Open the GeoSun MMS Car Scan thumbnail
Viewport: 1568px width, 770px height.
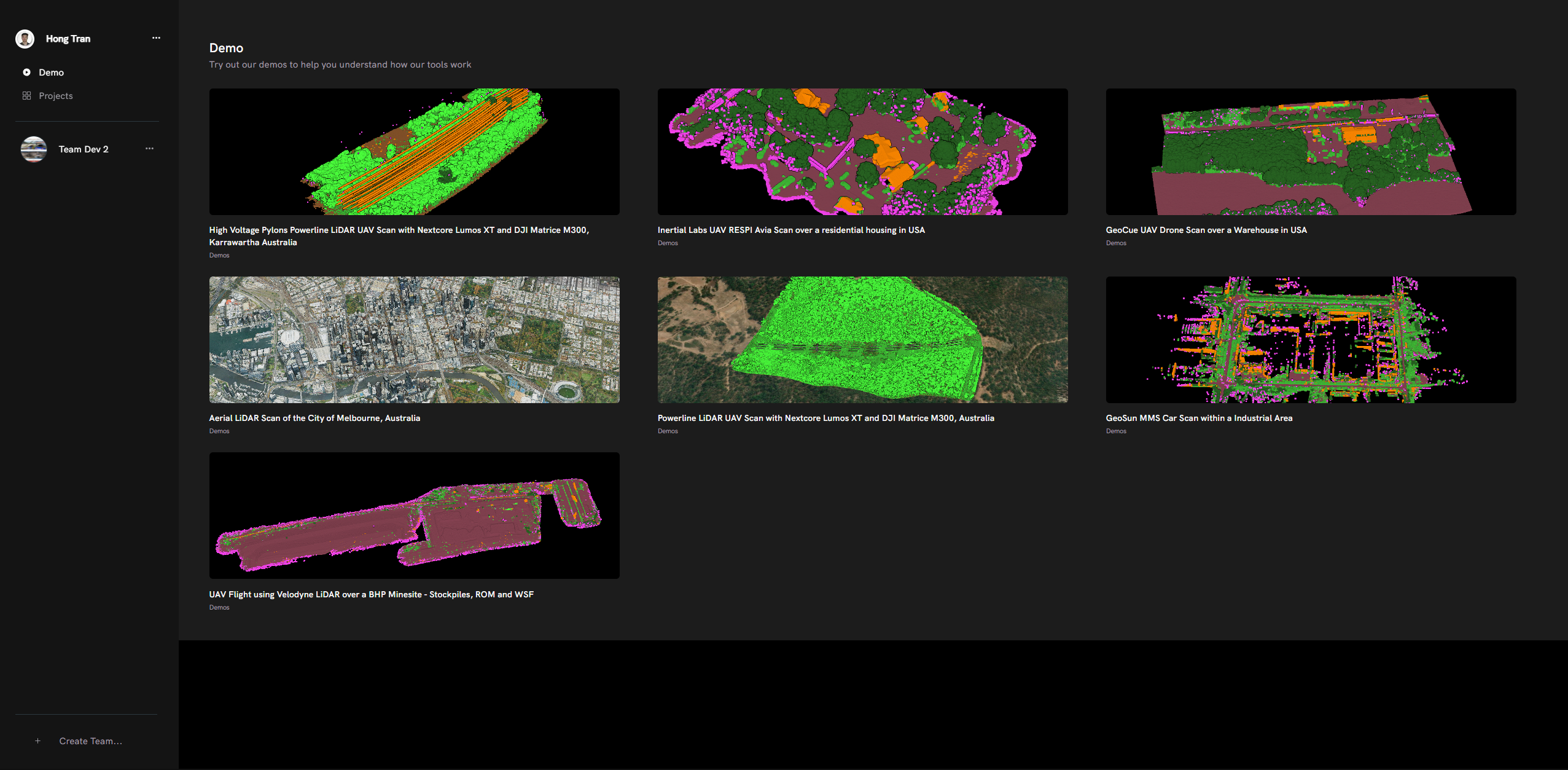tap(1311, 340)
